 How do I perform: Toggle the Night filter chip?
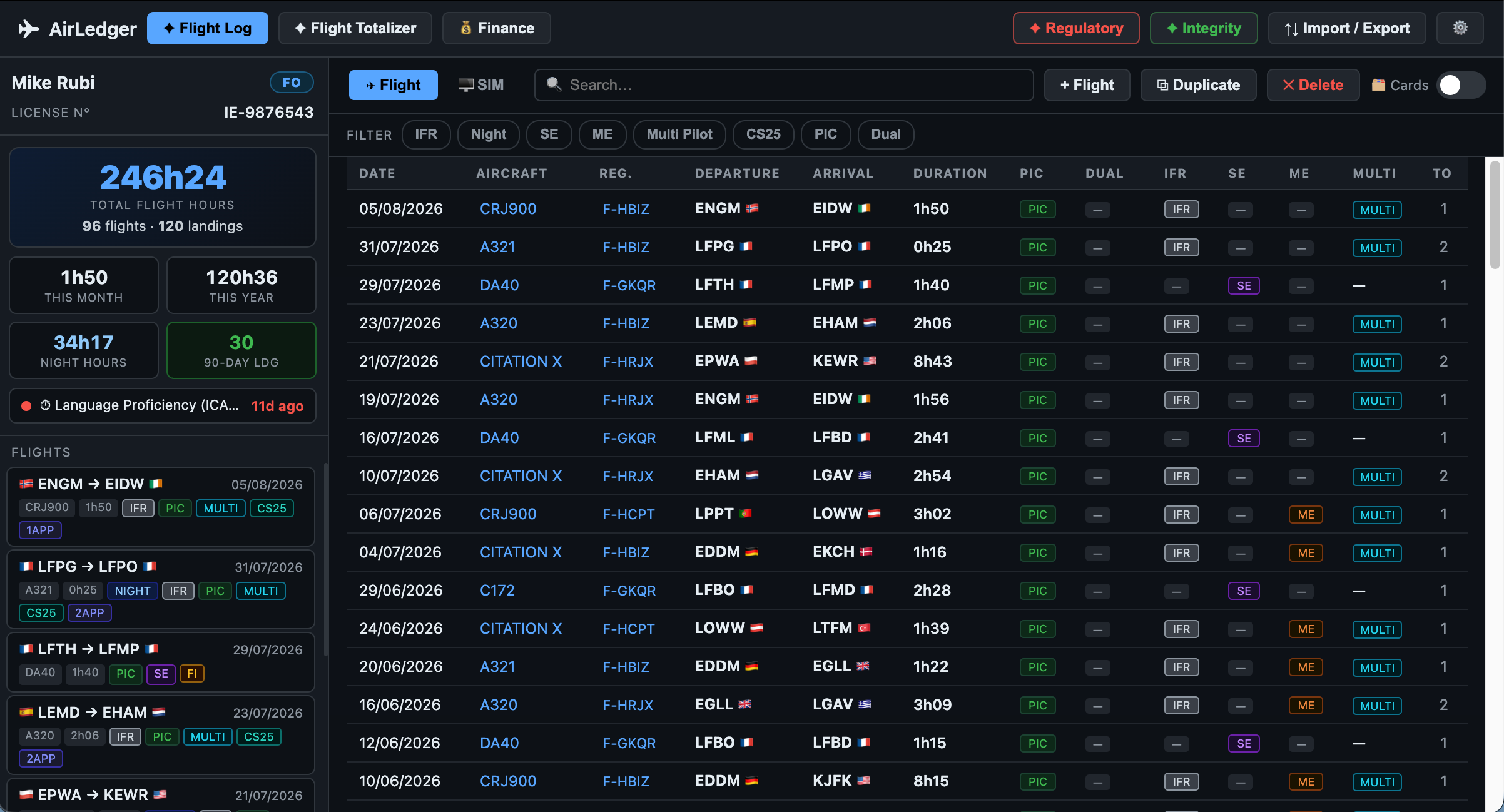489,134
